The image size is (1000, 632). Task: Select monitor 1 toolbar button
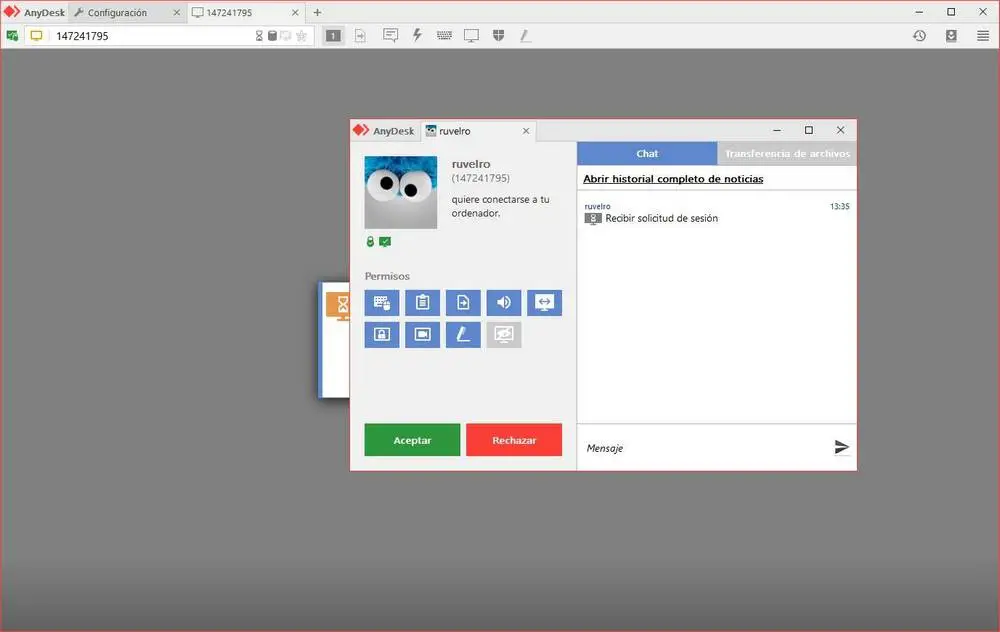333,36
